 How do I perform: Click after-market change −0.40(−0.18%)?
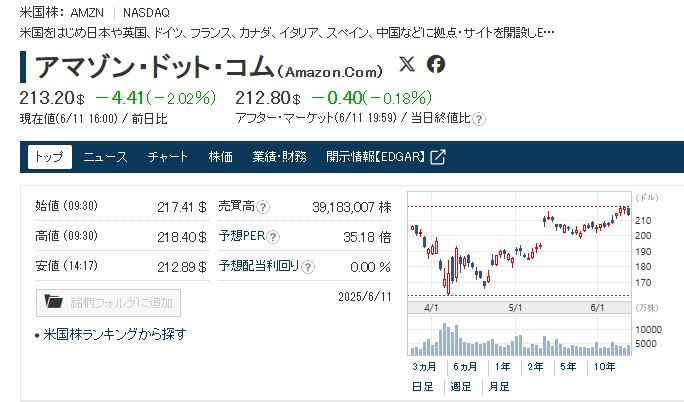pos(371,98)
